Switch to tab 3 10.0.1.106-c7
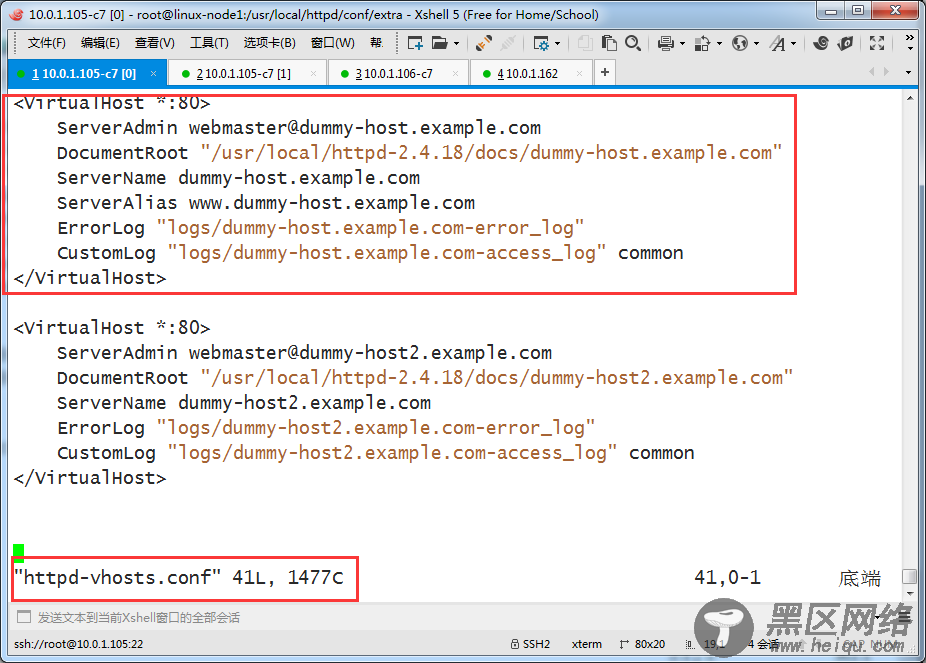This screenshot has height=663, width=926. pyautogui.click(x=398, y=74)
